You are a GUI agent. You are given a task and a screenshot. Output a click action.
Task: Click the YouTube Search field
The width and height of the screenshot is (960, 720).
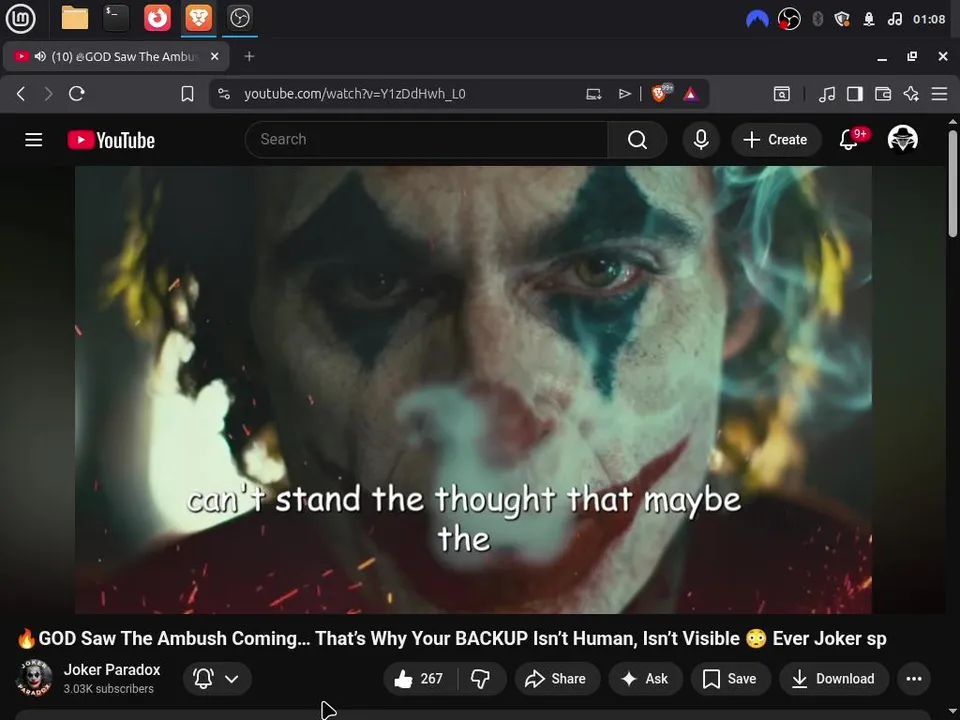pos(426,140)
